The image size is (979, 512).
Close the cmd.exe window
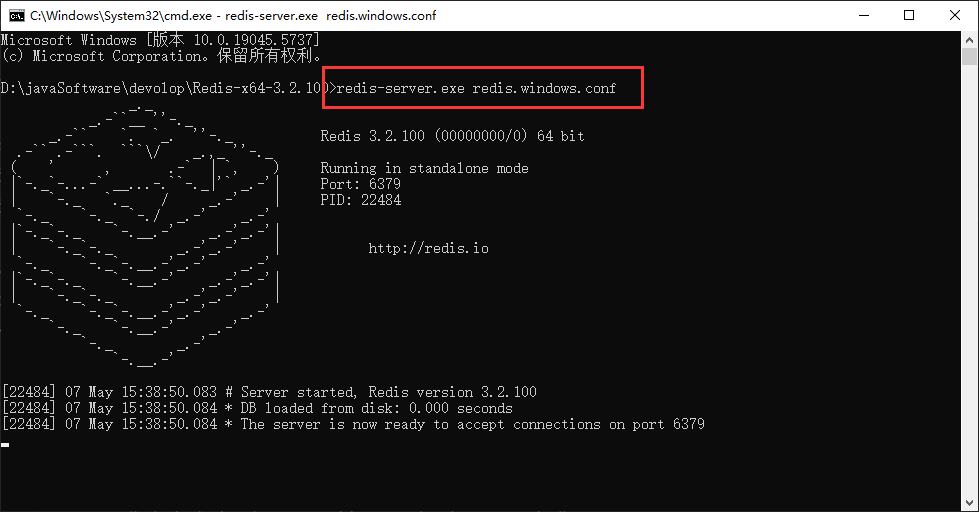[955, 16]
